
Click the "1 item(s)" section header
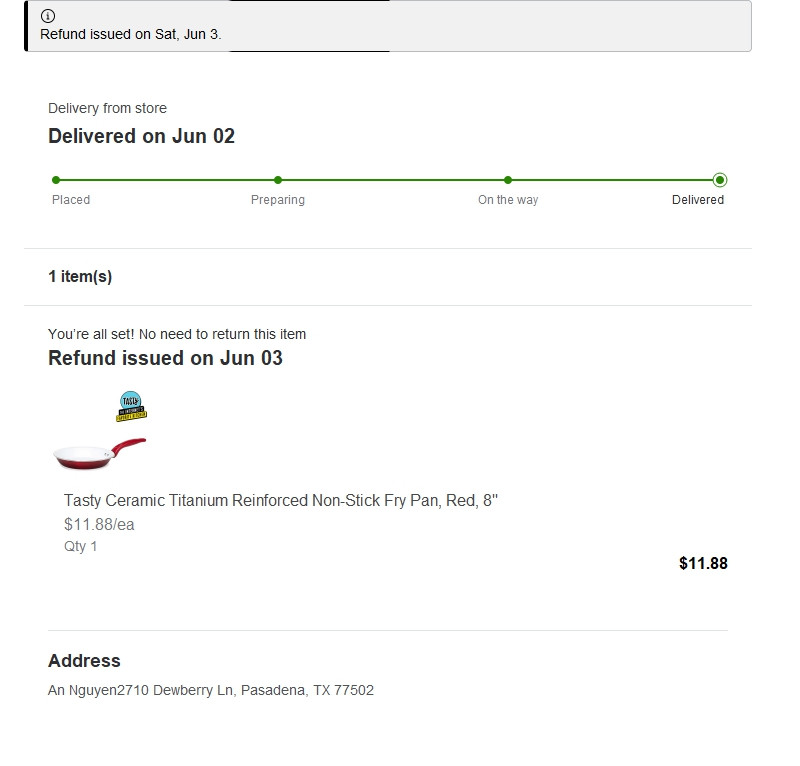click(x=80, y=277)
